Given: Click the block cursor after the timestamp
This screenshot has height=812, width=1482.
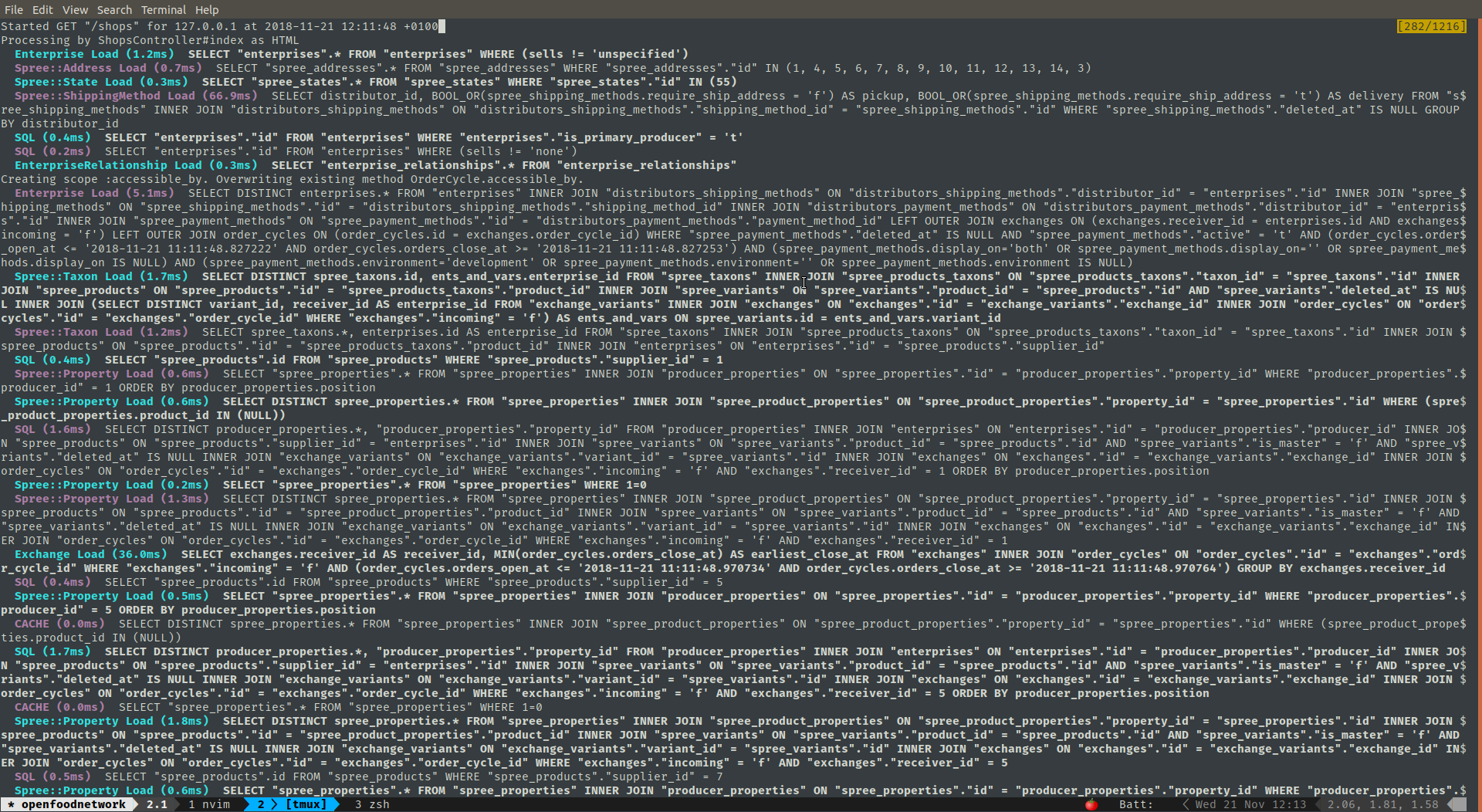Looking at the screenshot, I should click(441, 25).
